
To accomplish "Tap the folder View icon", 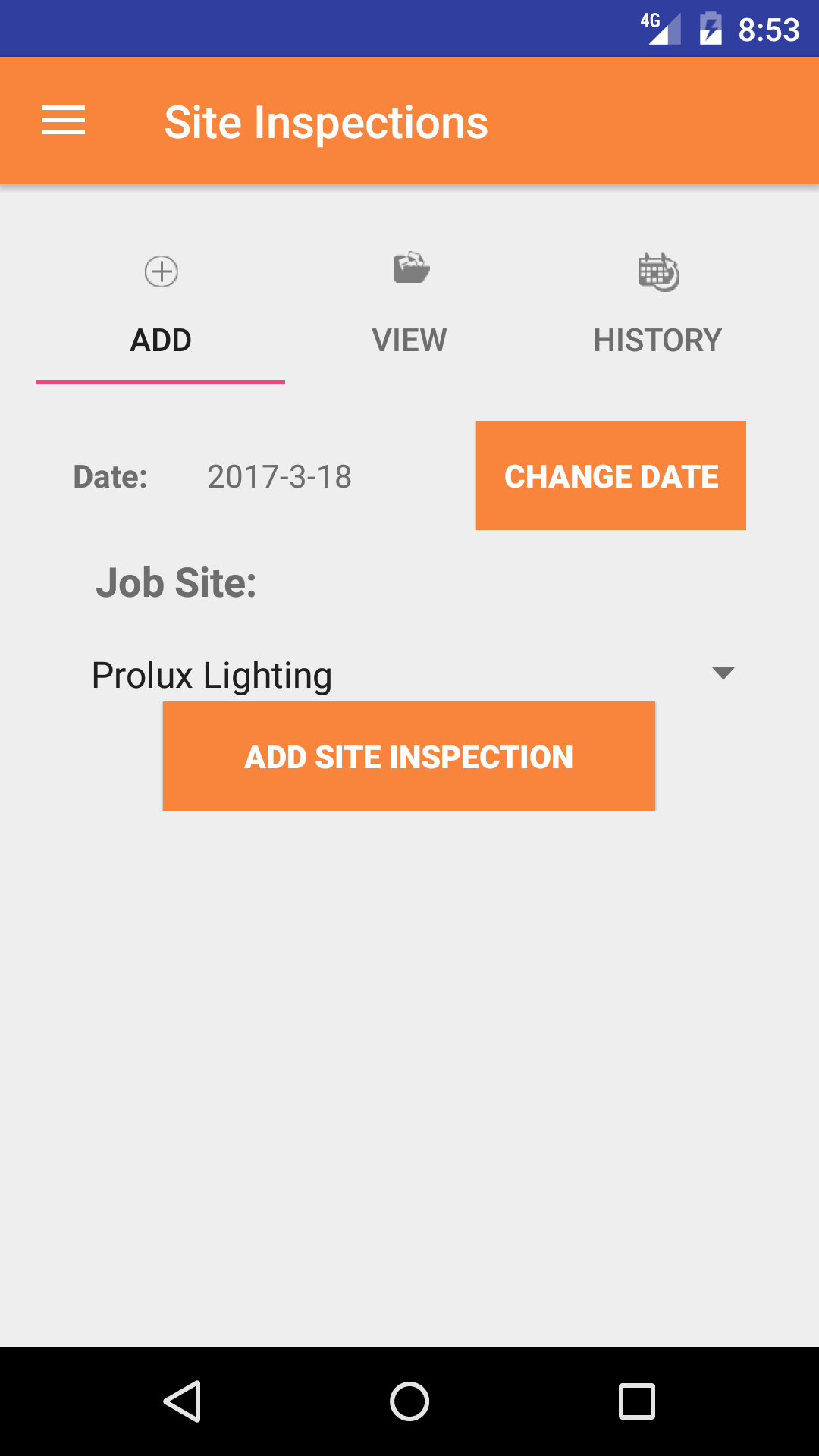I will point(411,268).
